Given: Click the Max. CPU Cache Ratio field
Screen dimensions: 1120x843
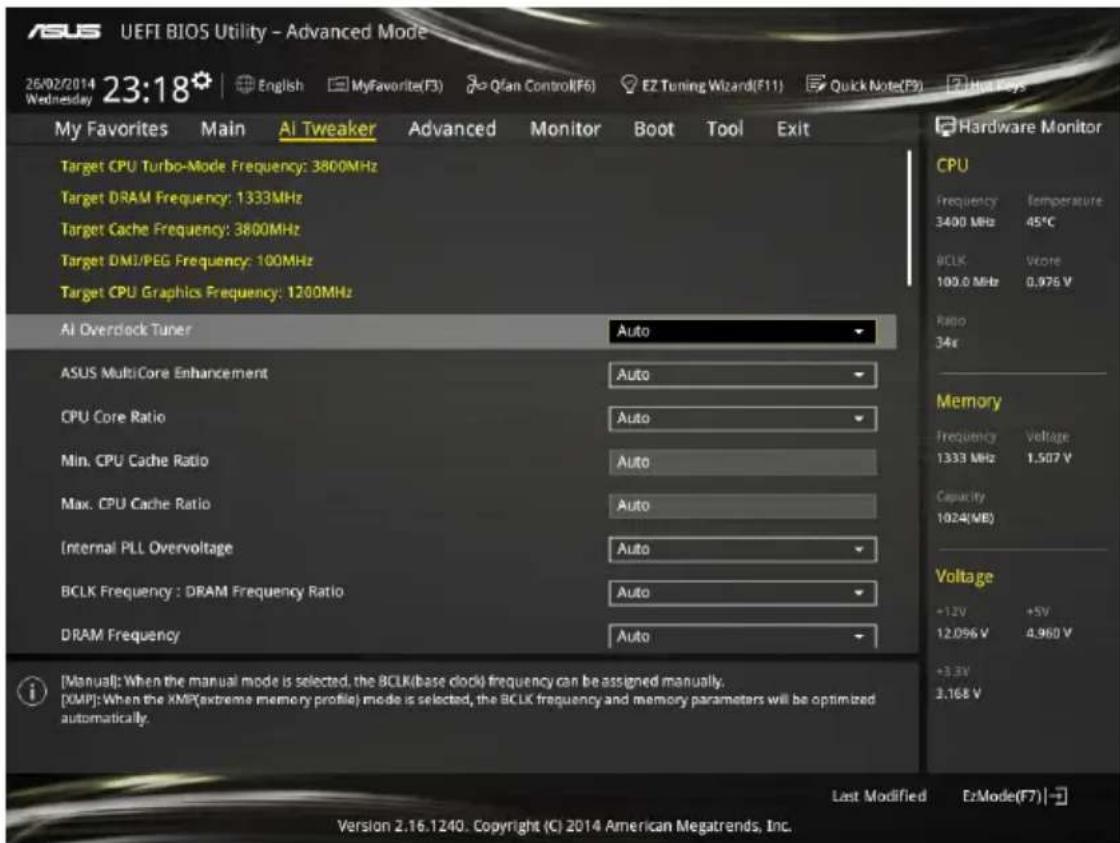Looking at the screenshot, I should [x=742, y=505].
